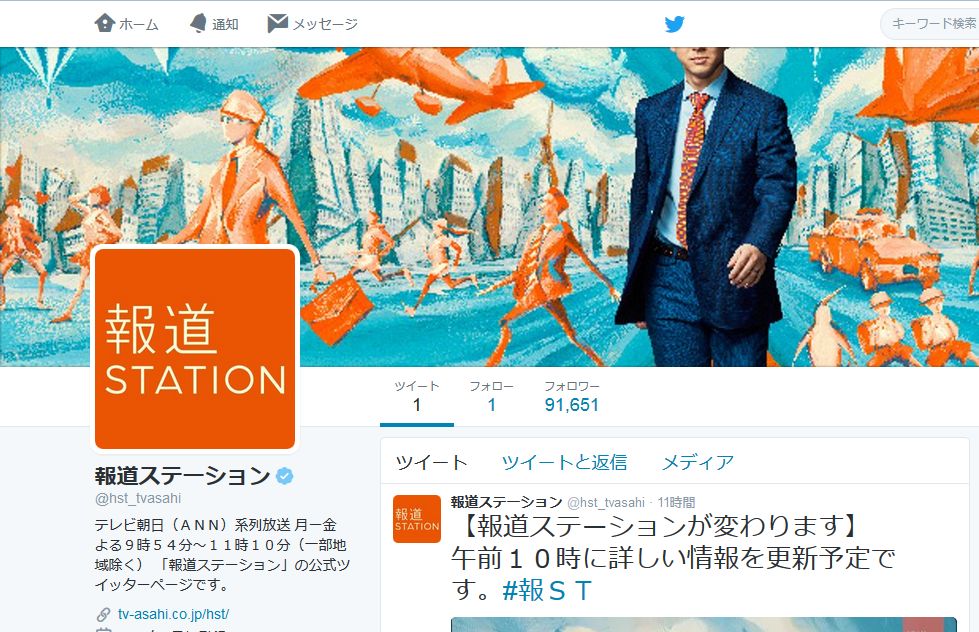The height and width of the screenshot is (632, 979).
Task: Click the #報ST hashtag
Action: (546, 590)
